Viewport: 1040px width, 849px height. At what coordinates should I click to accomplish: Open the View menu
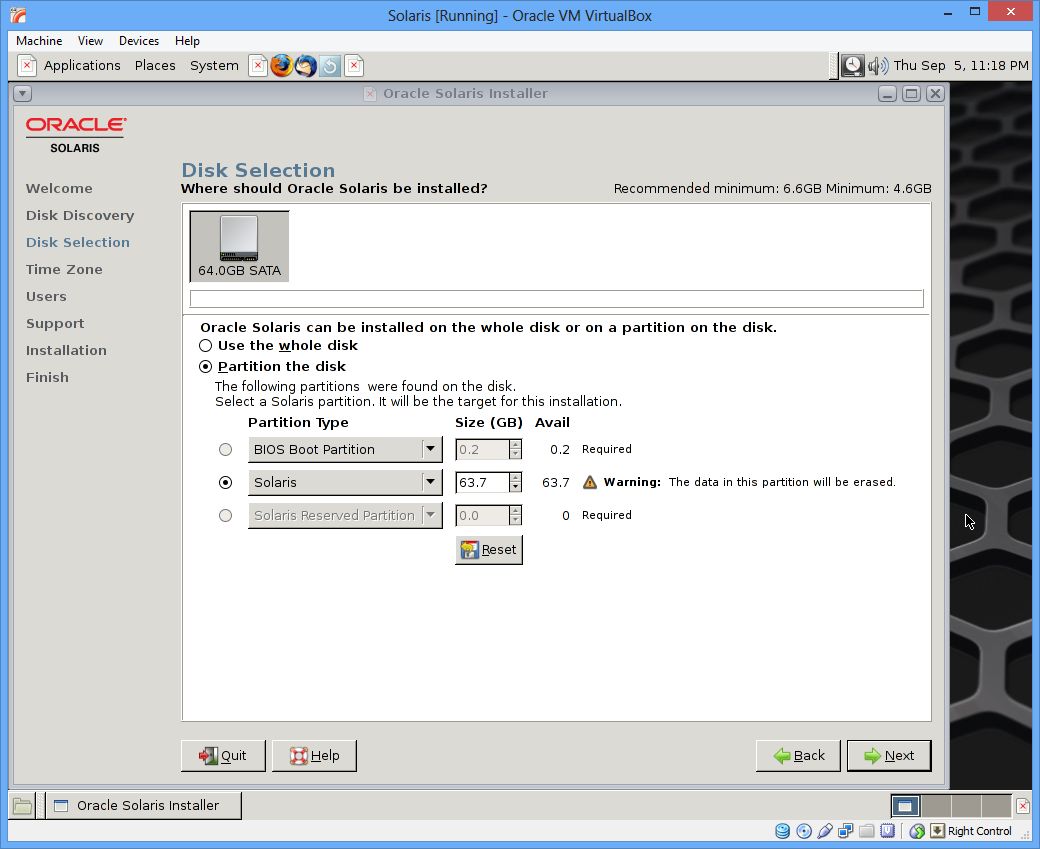(90, 40)
